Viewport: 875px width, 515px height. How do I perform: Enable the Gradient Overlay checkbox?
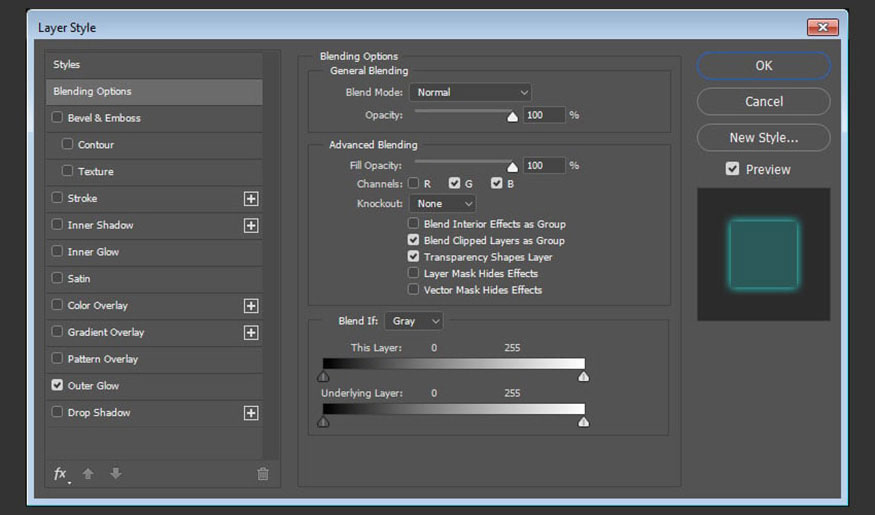(57, 331)
